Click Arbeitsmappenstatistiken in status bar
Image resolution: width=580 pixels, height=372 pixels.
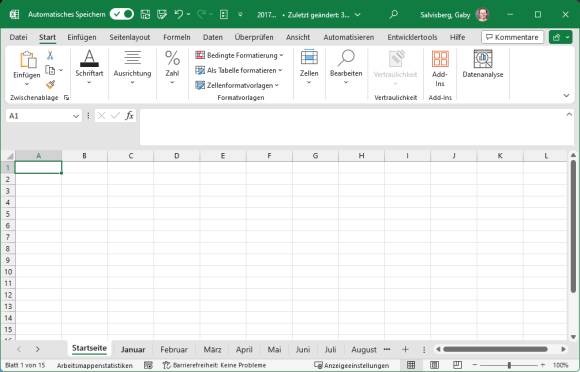point(95,365)
